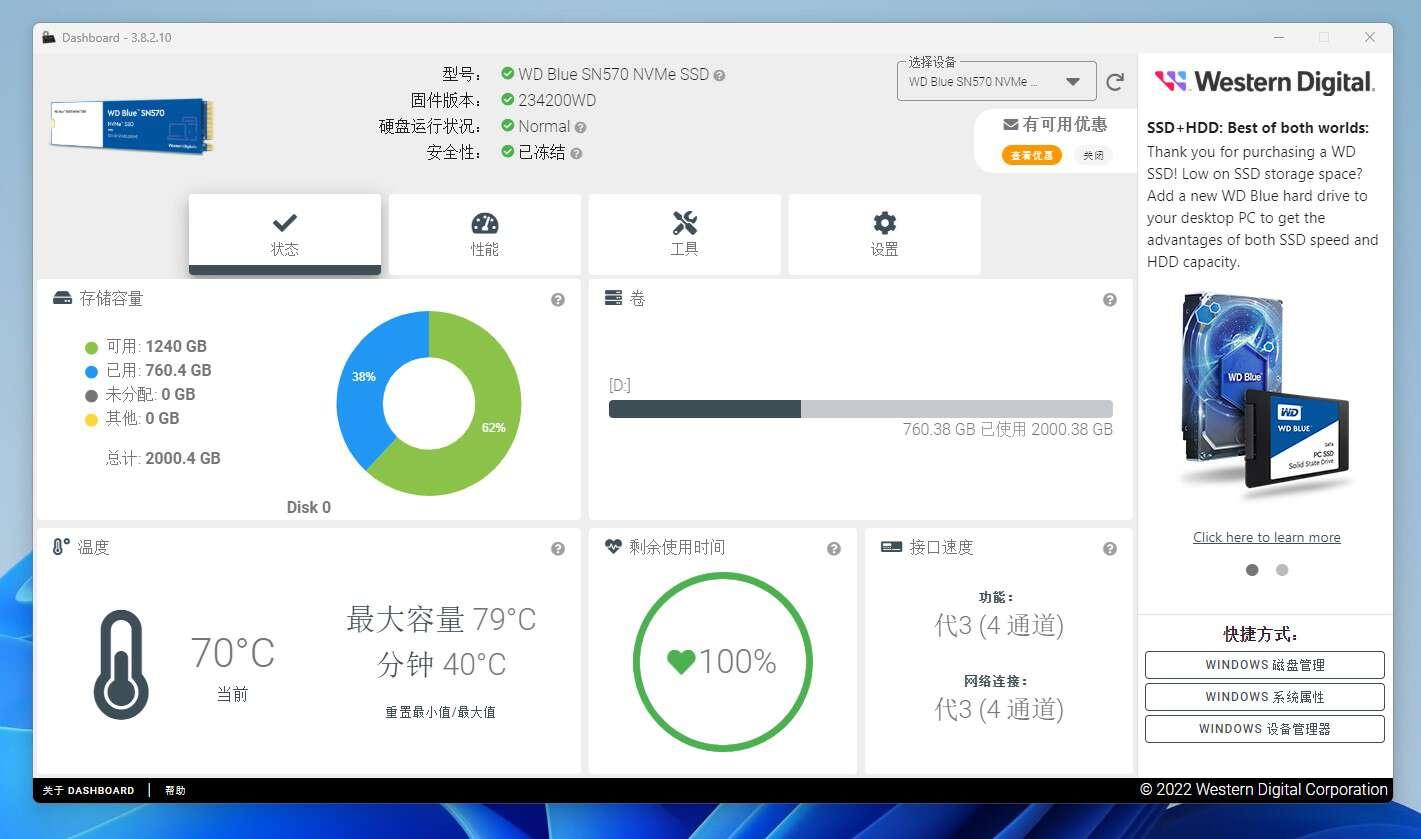Switch to the 工具 tab
1421x839 pixels.
(x=685, y=234)
